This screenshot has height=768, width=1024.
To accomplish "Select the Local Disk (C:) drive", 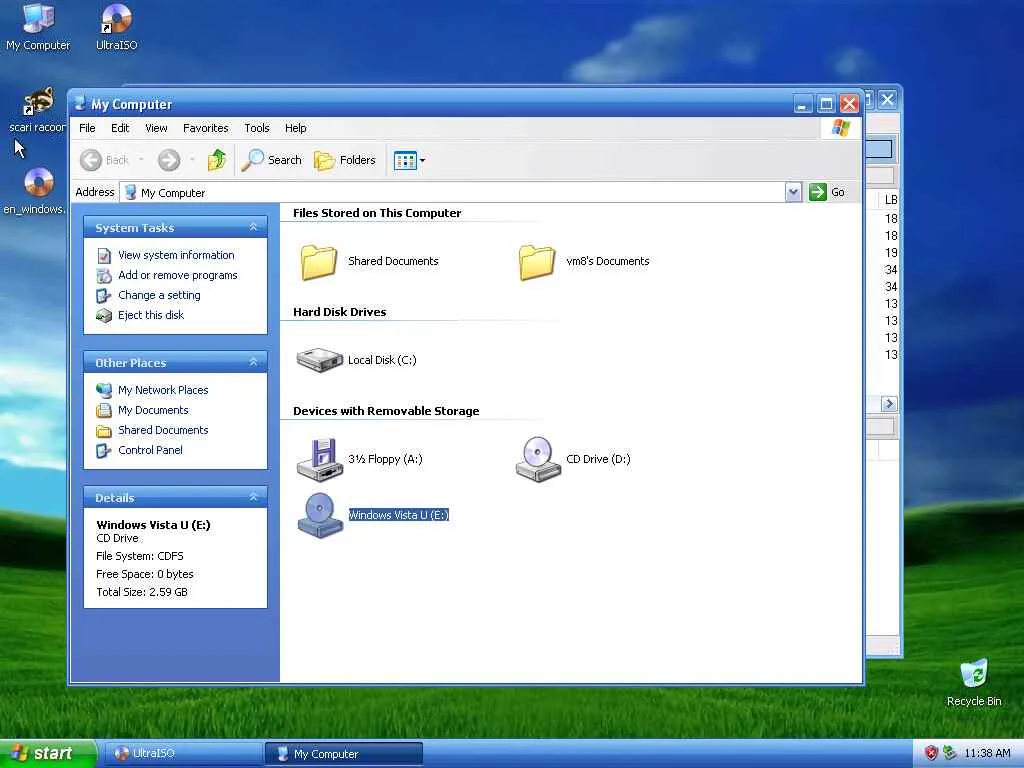I will tap(319, 360).
